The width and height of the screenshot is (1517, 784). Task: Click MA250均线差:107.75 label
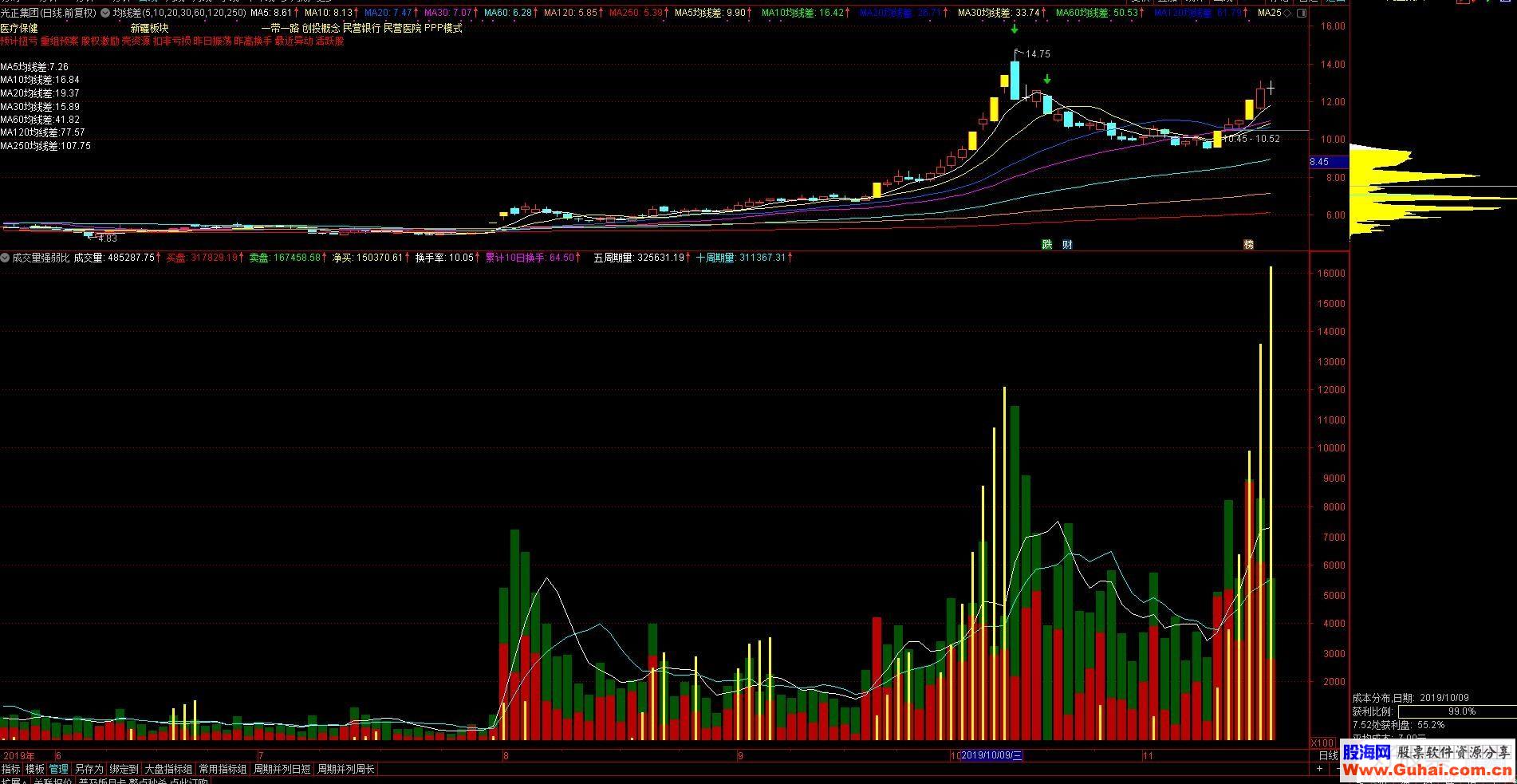pyautogui.click(x=45, y=146)
